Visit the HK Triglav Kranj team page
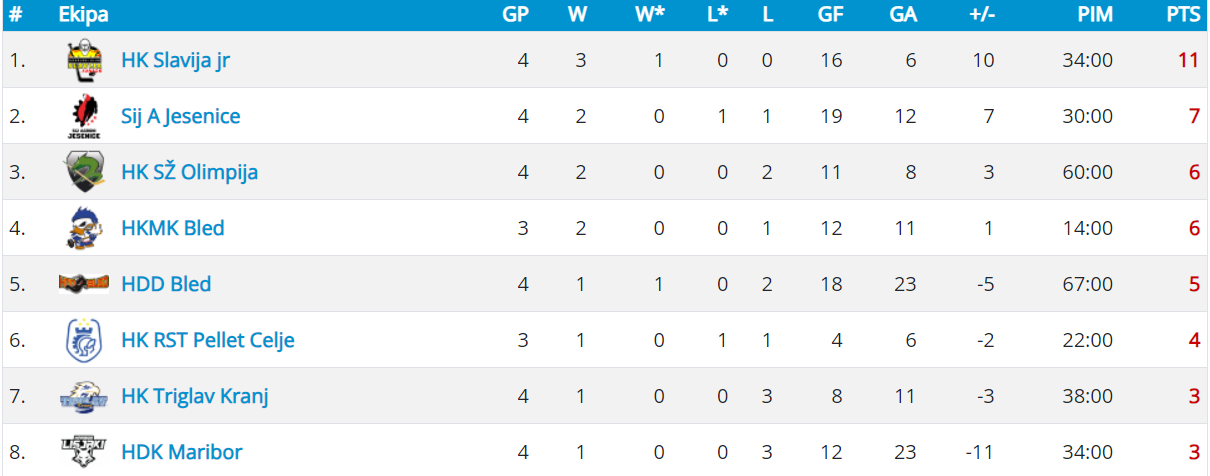Screen dimensions: 1210x476 click(195, 396)
